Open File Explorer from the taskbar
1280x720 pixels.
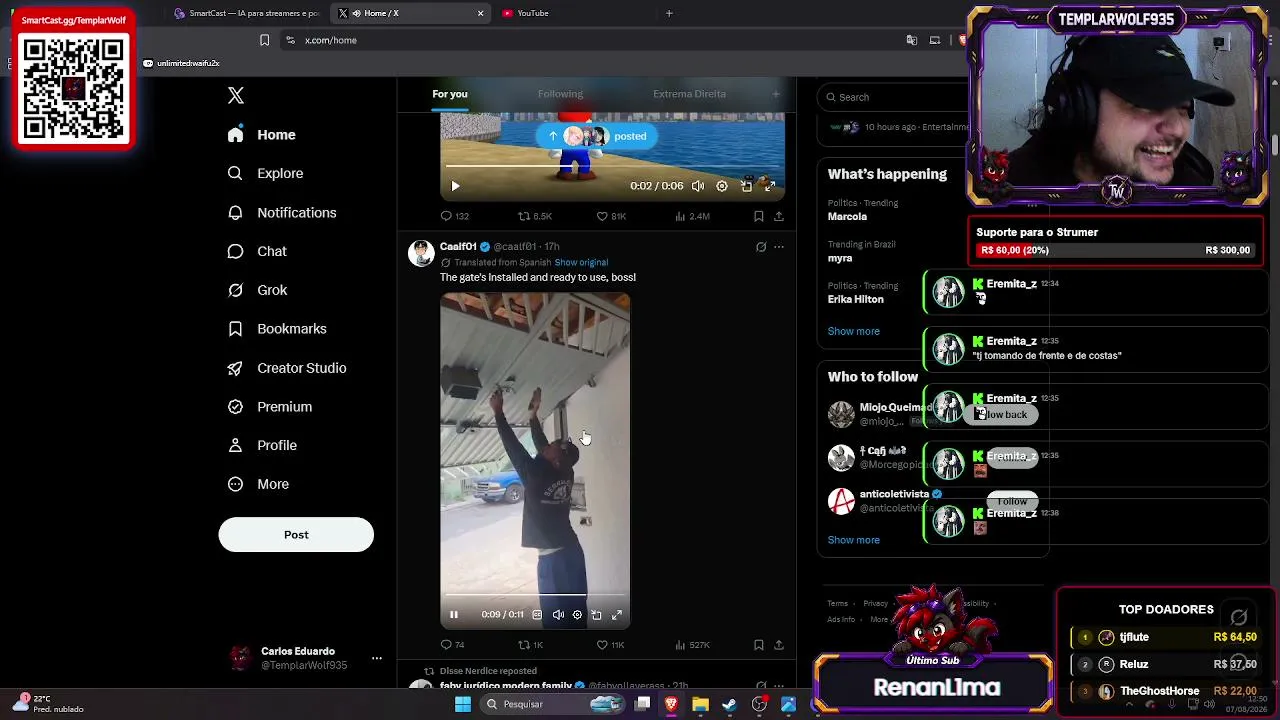click(x=700, y=704)
